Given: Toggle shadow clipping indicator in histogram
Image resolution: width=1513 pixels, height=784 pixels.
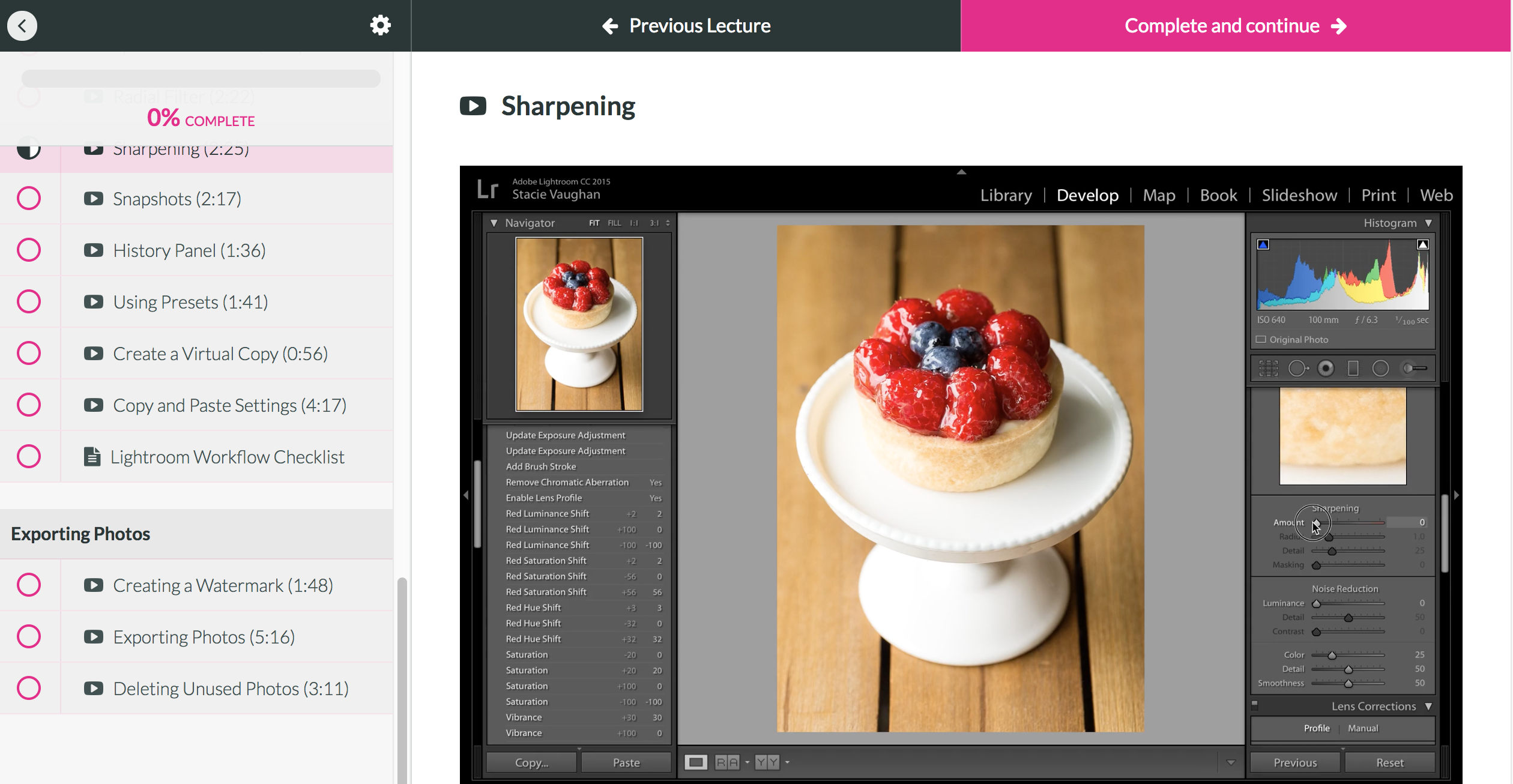Looking at the screenshot, I should pyautogui.click(x=1263, y=244).
